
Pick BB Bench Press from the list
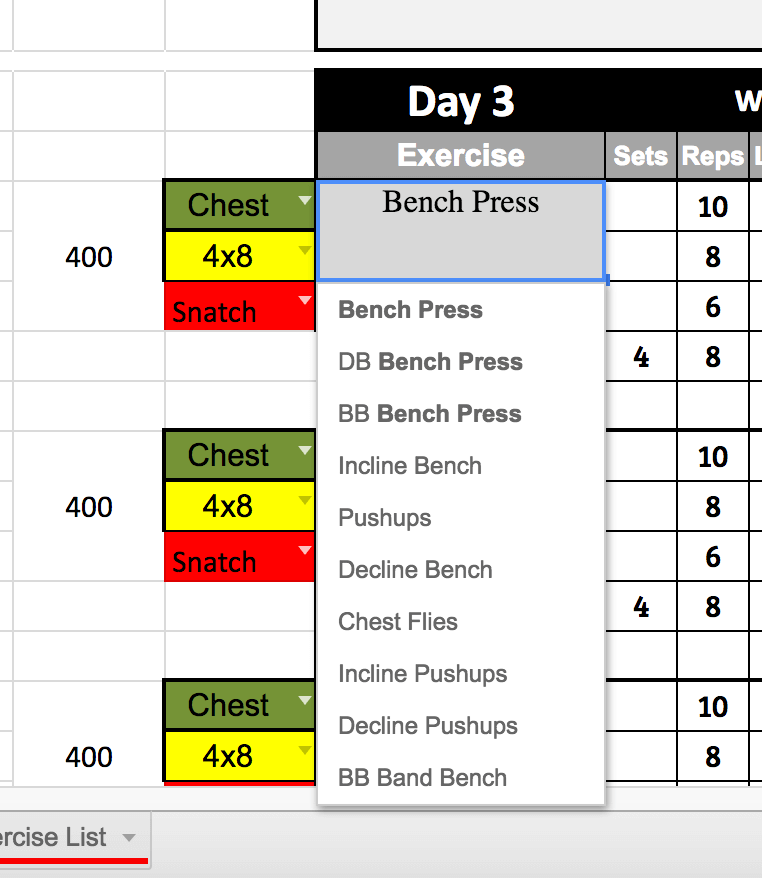pyautogui.click(x=430, y=414)
